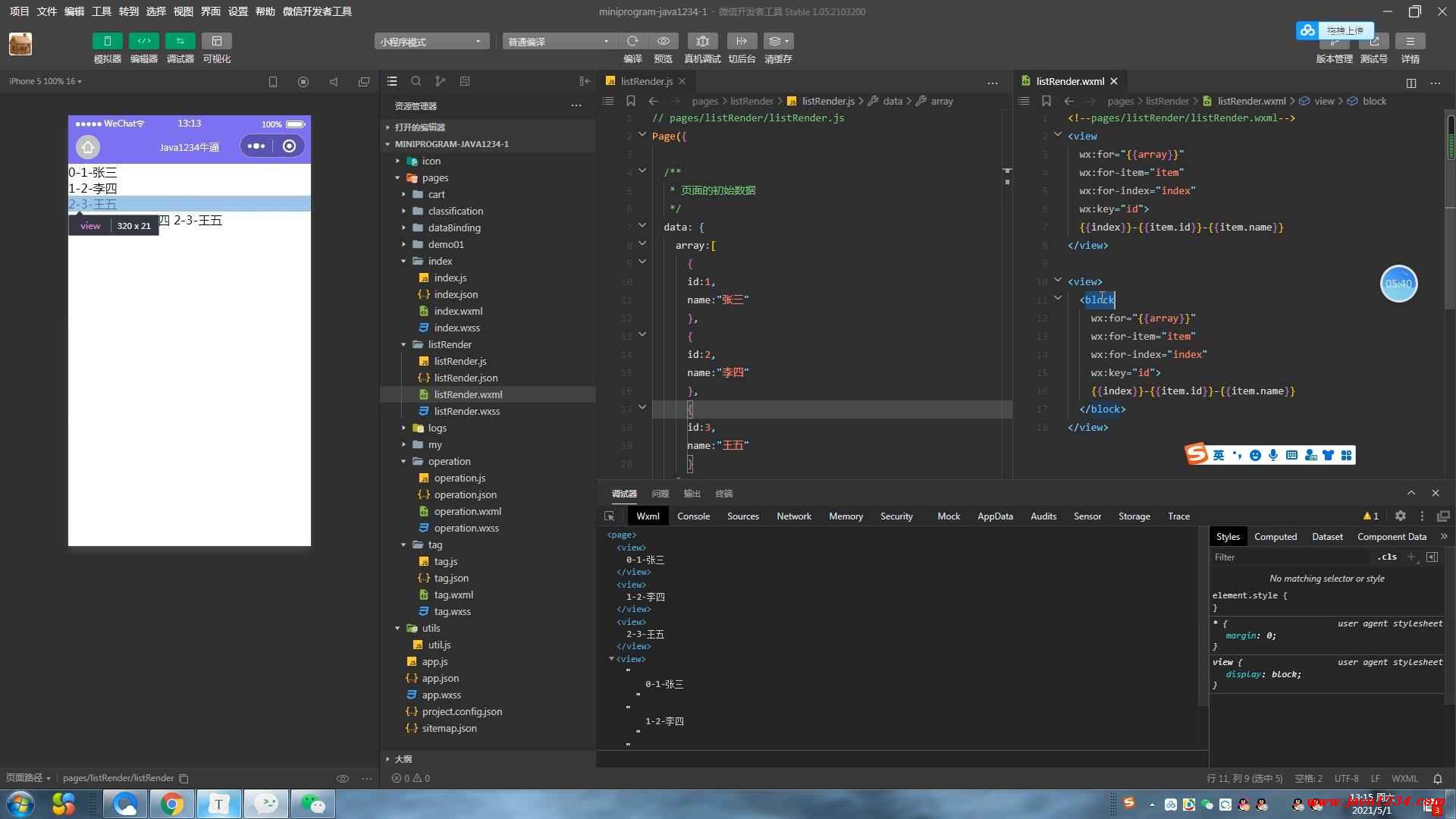Image resolution: width=1456 pixels, height=819 pixels.
Task: Click the split editor icon
Action: 1411,83
